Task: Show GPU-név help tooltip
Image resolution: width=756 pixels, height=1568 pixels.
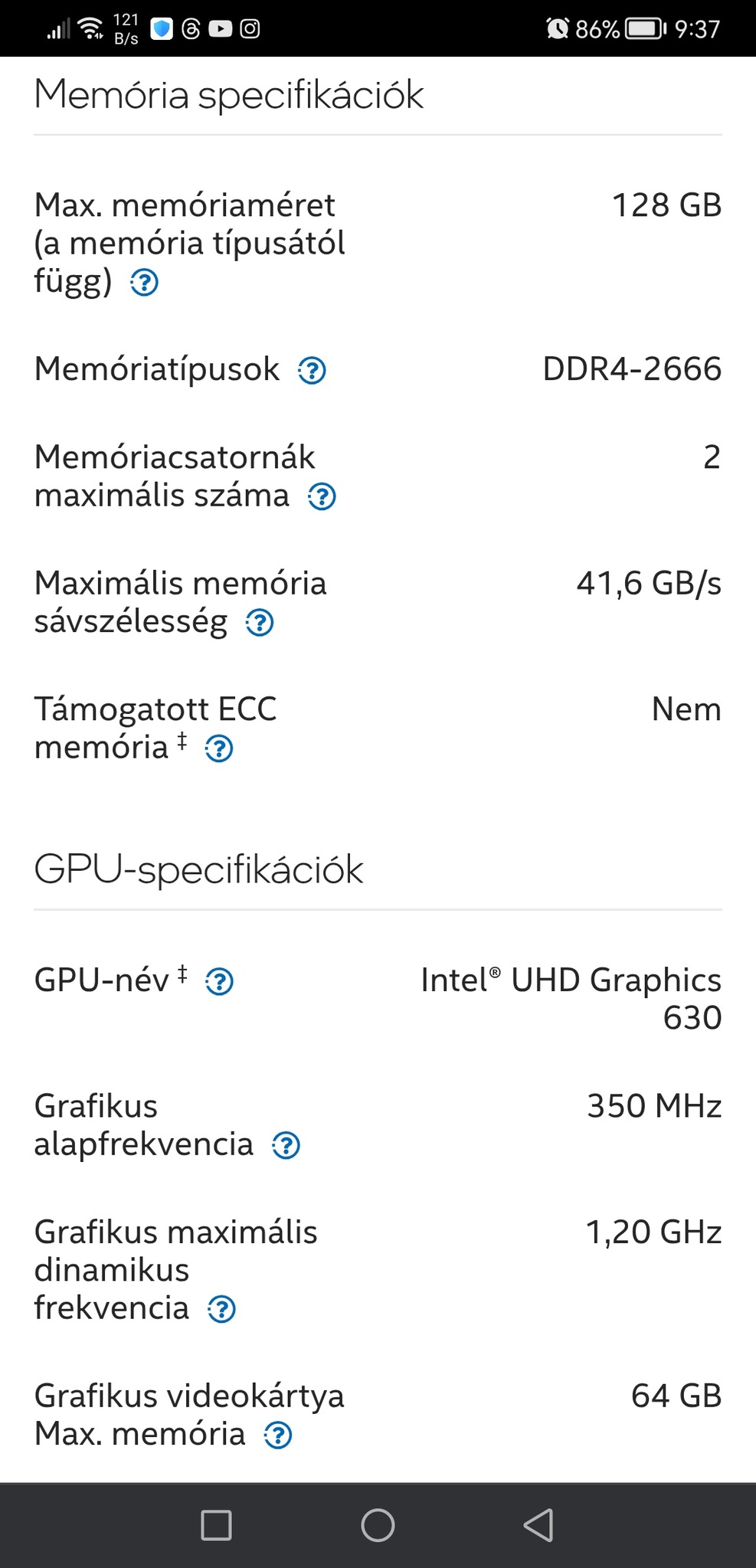Action: pyautogui.click(x=220, y=981)
